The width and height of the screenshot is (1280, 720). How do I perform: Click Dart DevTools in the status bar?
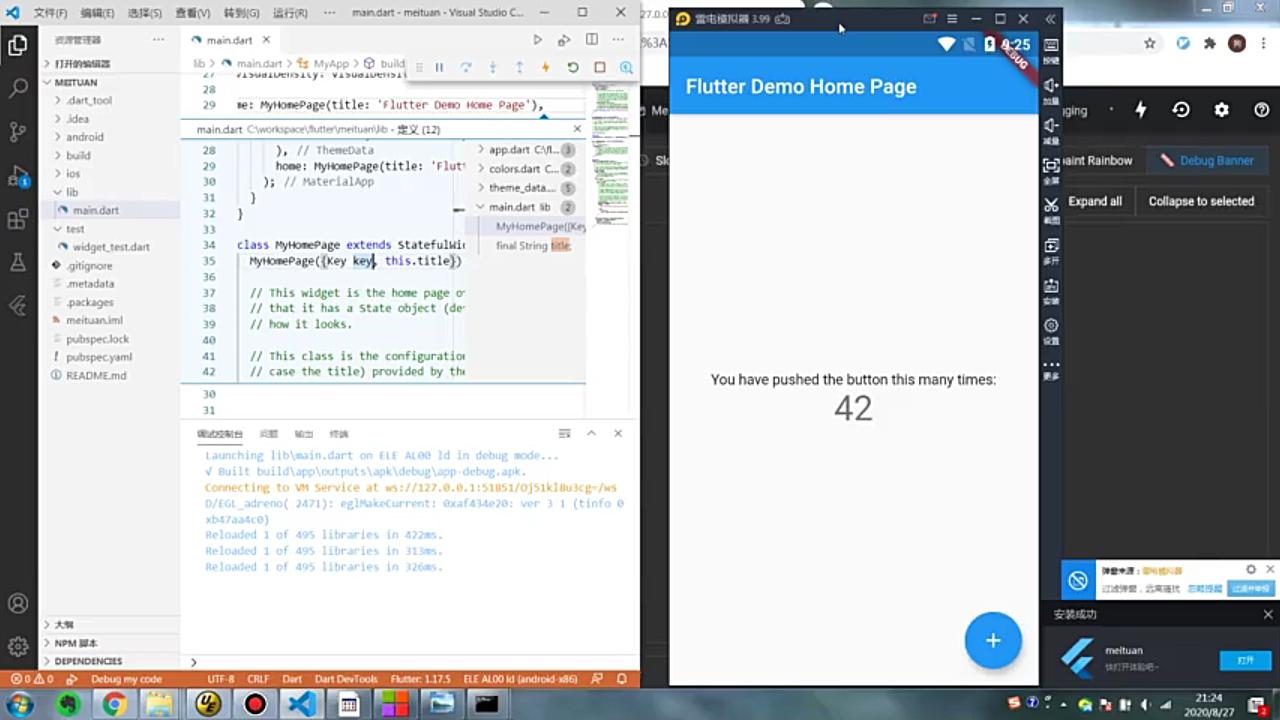pos(346,679)
